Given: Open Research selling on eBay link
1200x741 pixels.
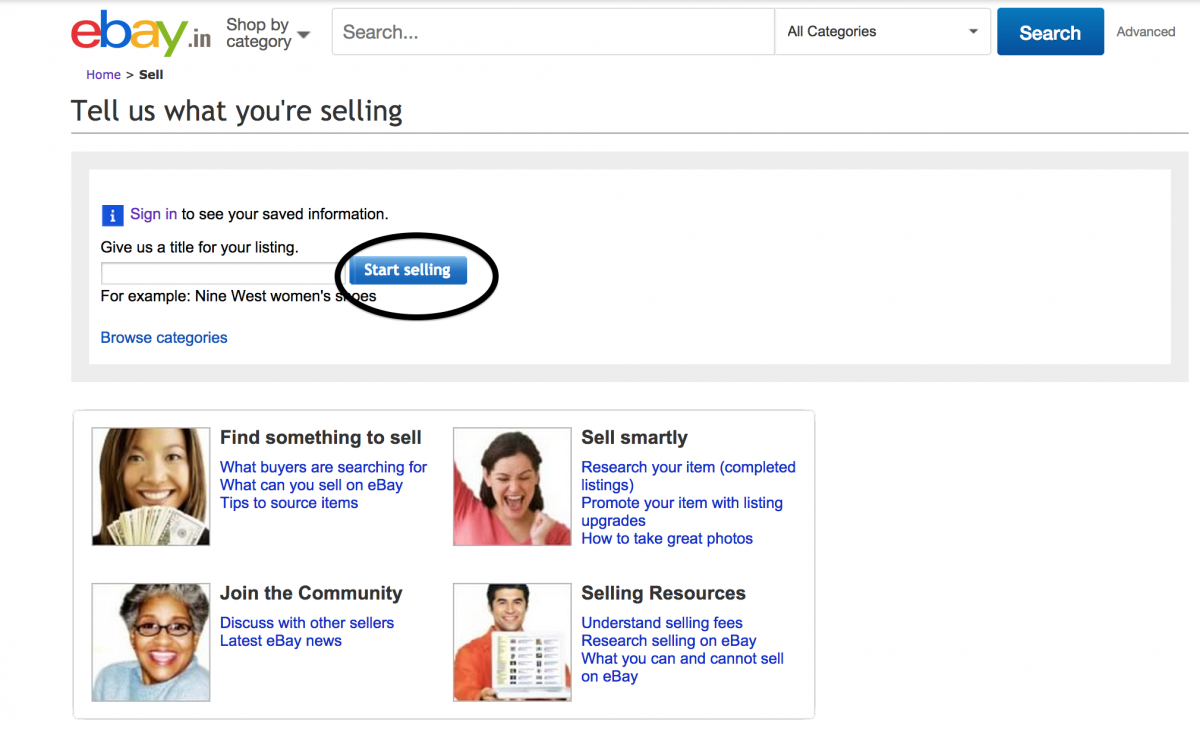Looking at the screenshot, I should tap(669, 641).
